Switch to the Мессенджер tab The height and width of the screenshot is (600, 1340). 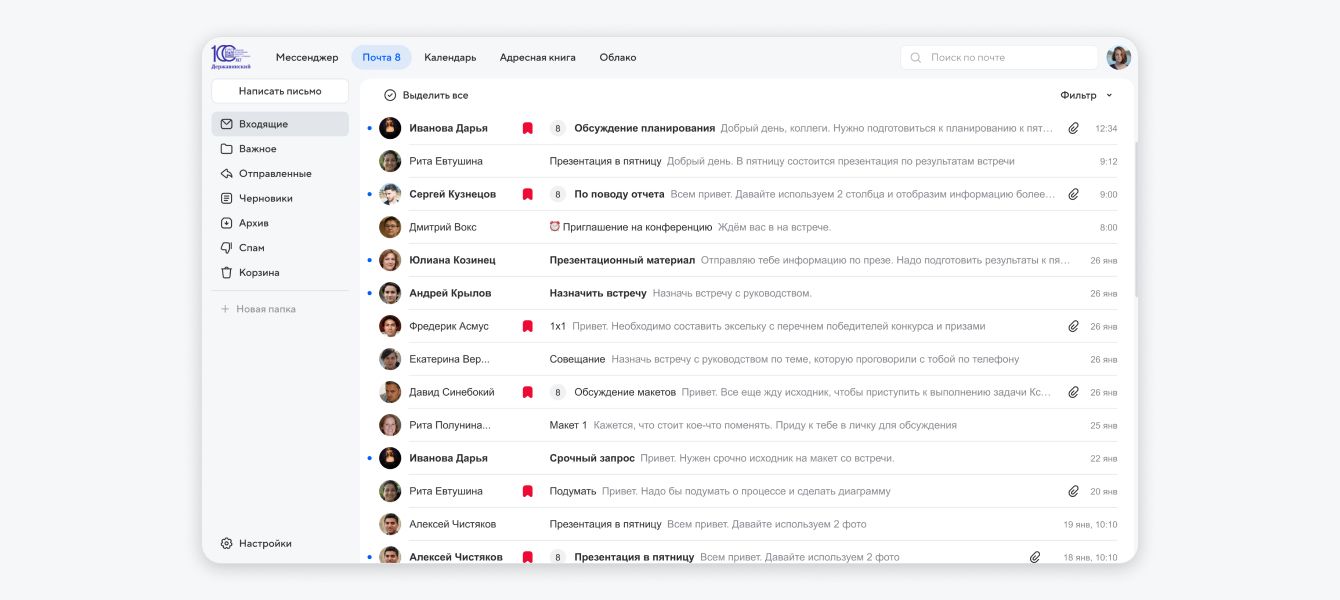pos(307,58)
